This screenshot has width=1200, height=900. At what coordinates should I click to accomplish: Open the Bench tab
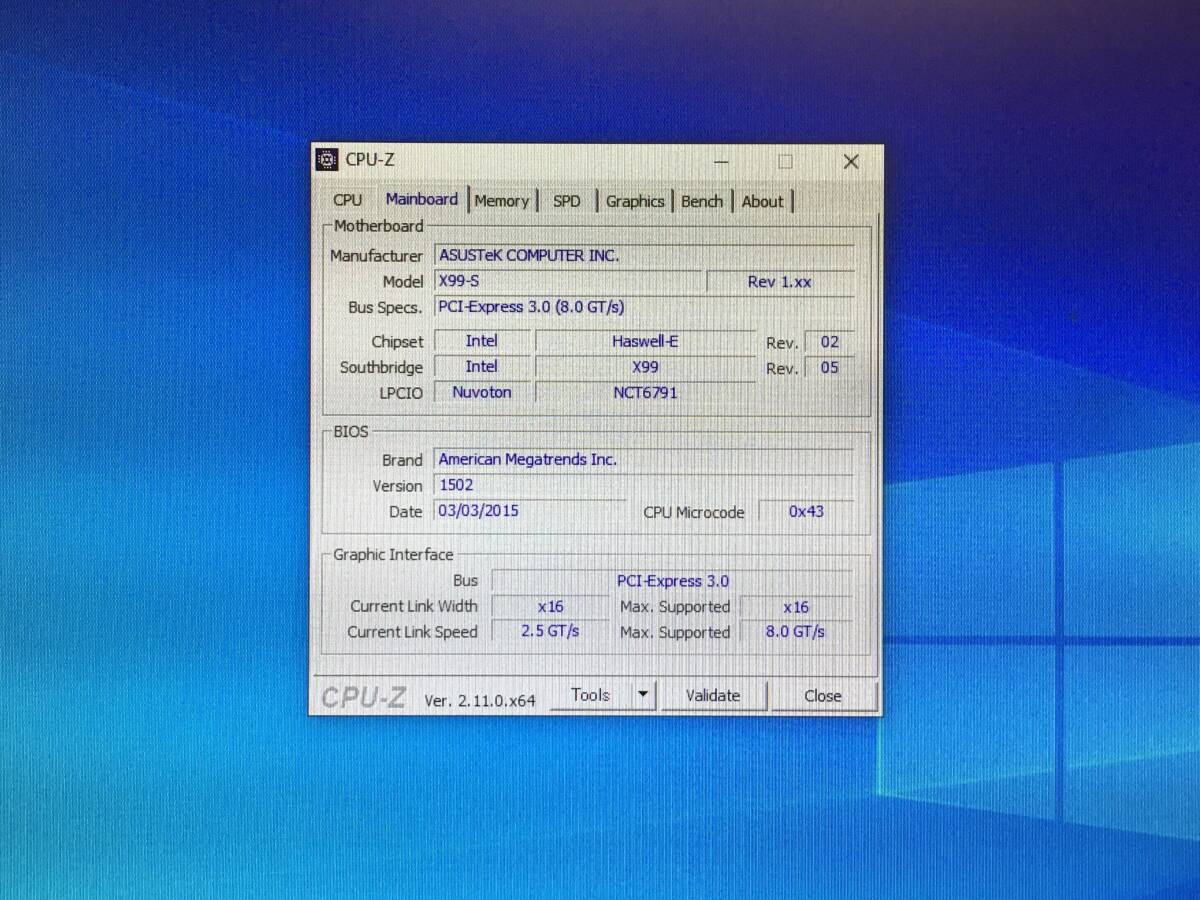(x=702, y=201)
